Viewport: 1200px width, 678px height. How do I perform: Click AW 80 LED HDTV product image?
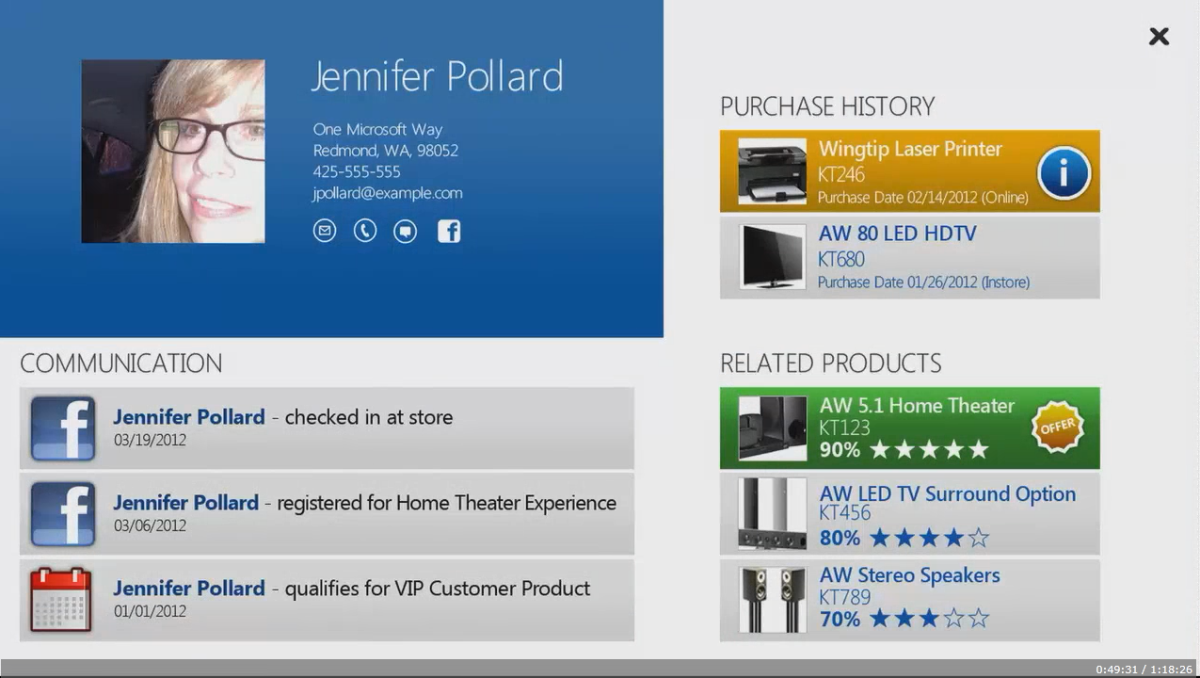[x=772, y=257]
